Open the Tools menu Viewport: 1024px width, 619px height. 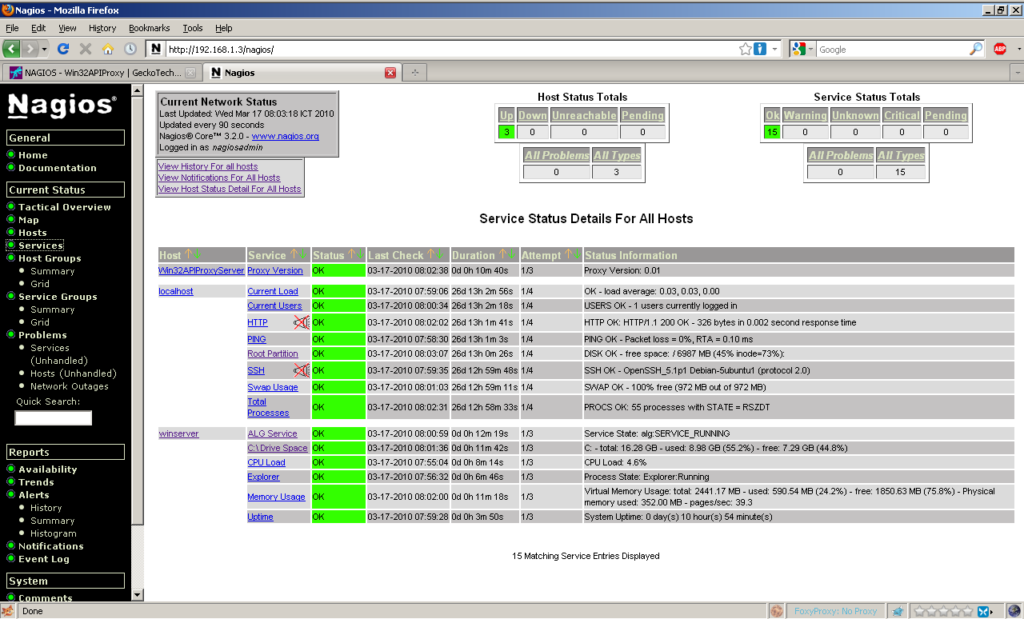[192, 28]
